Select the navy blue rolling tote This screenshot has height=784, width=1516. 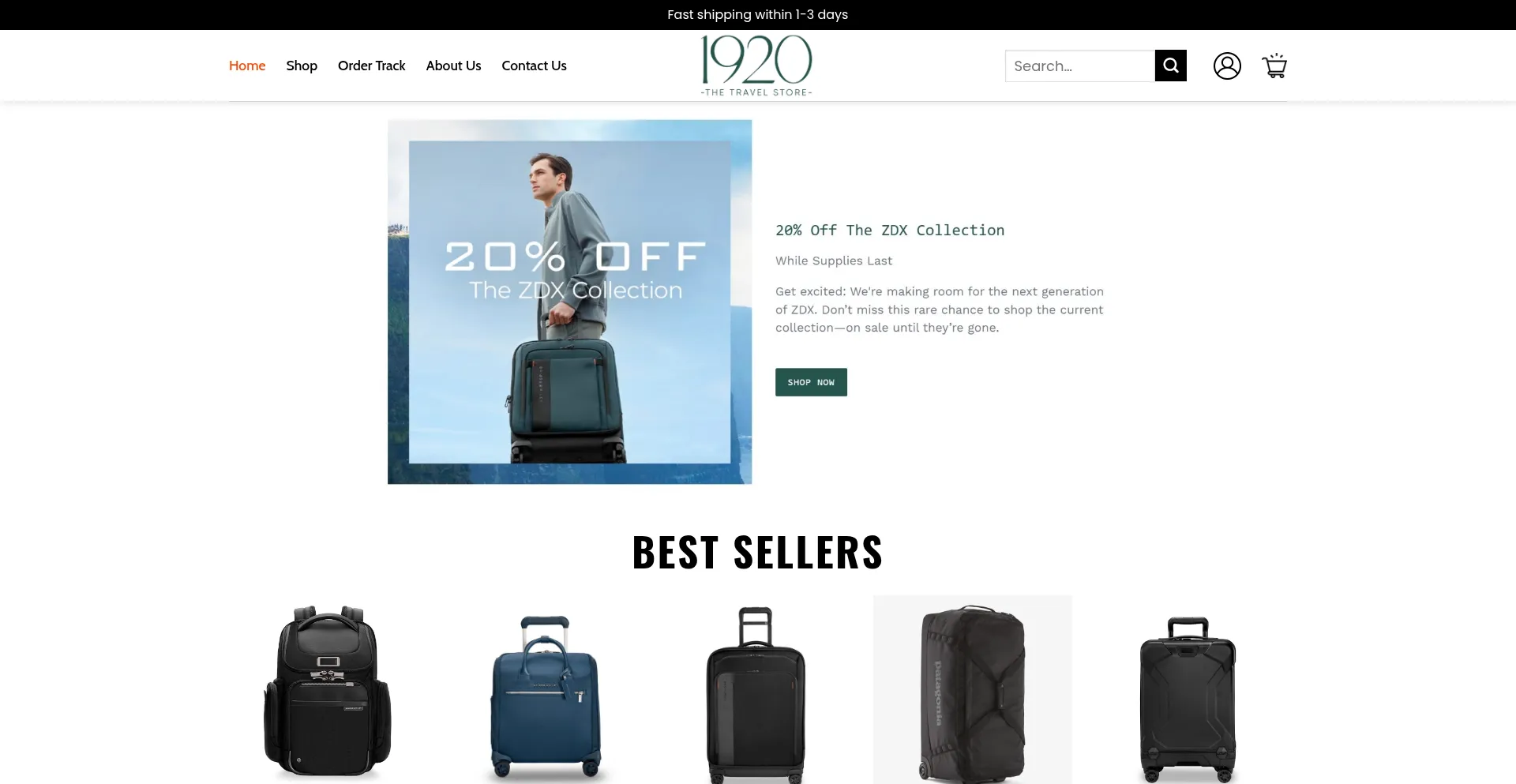(x=546, y=696)
